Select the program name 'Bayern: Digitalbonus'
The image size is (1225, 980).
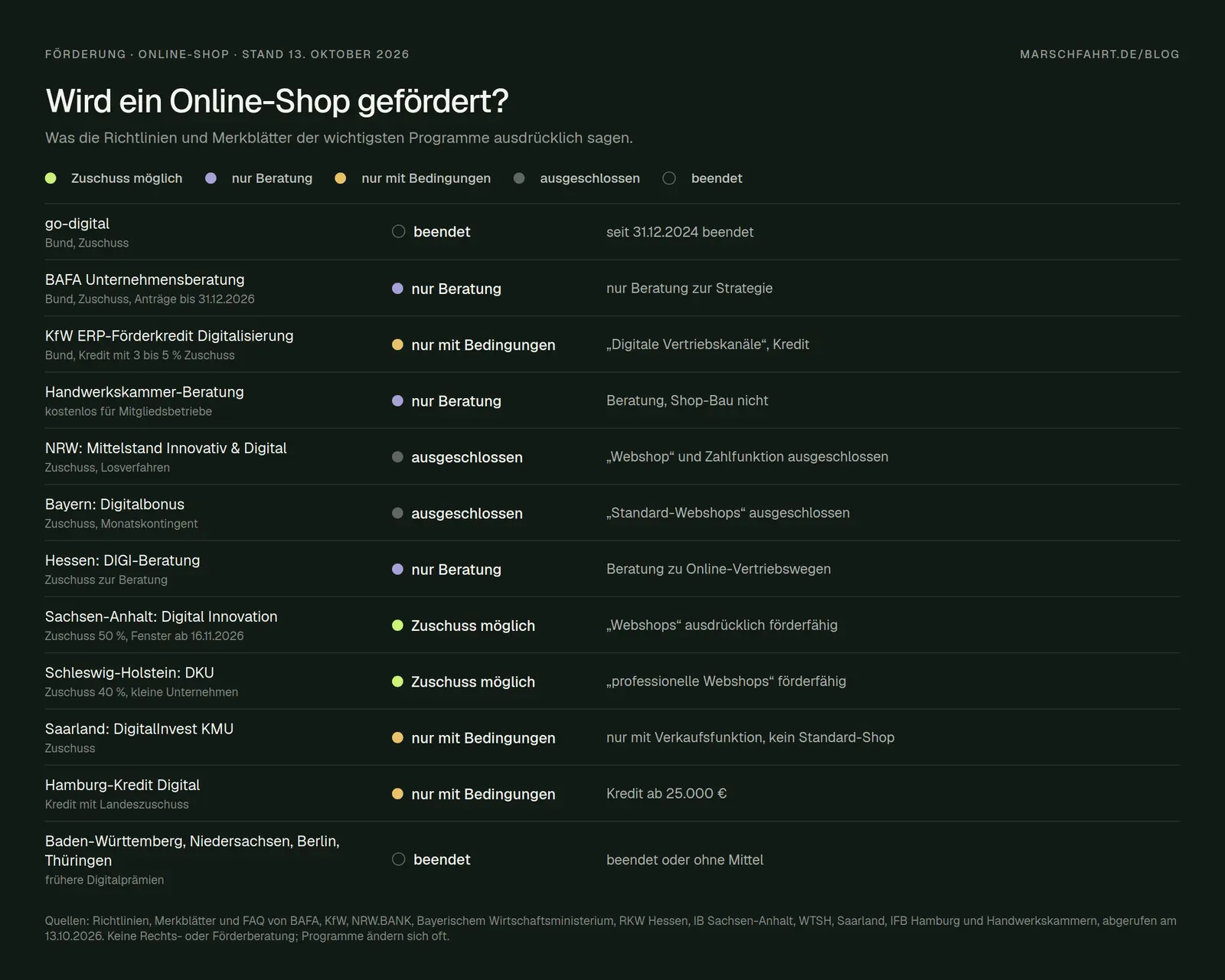tap(115, 504)
